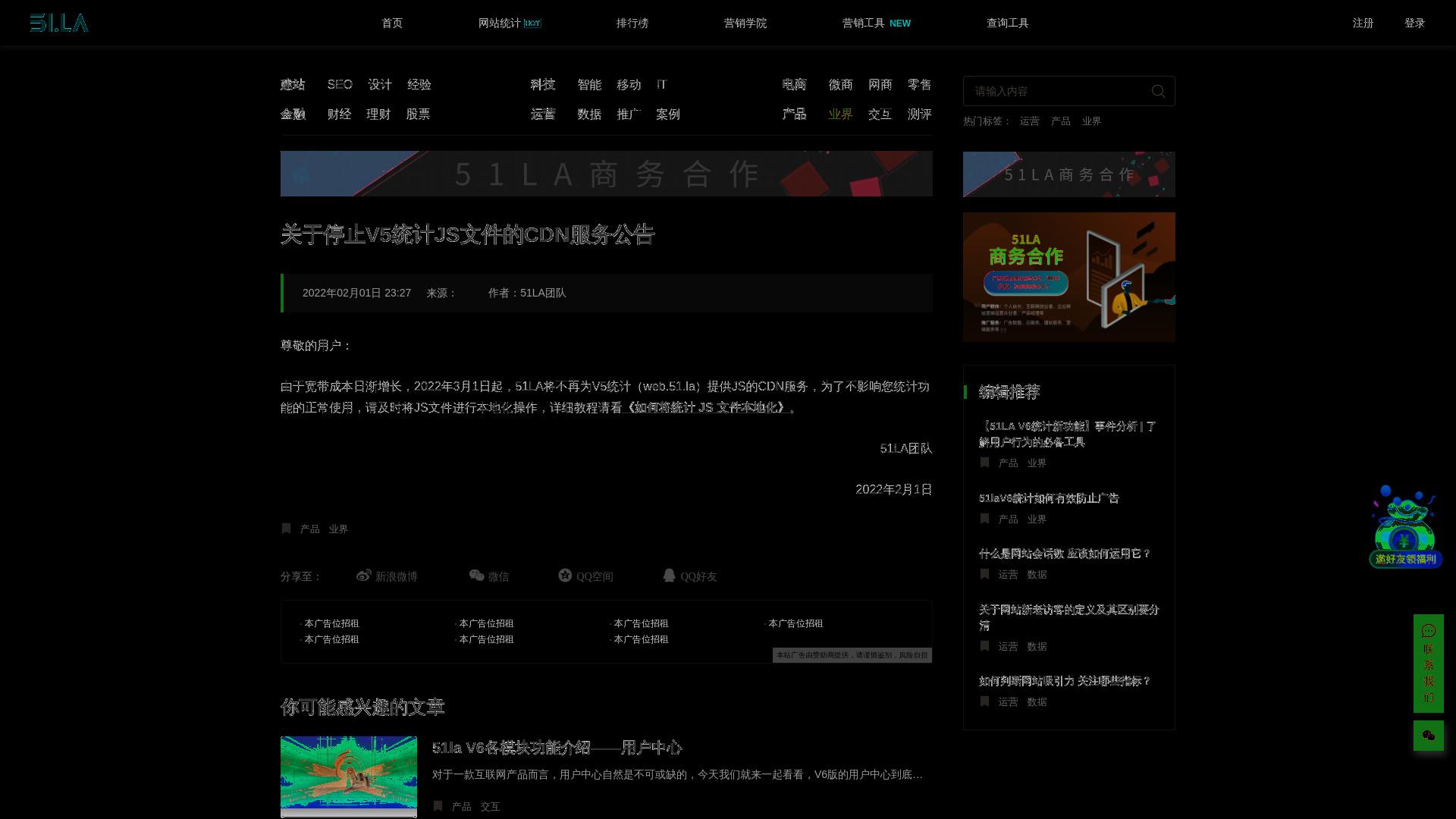This screenshot has height=819, width=1456.
Task: Select the 股票 category
Action: point(418,114)
